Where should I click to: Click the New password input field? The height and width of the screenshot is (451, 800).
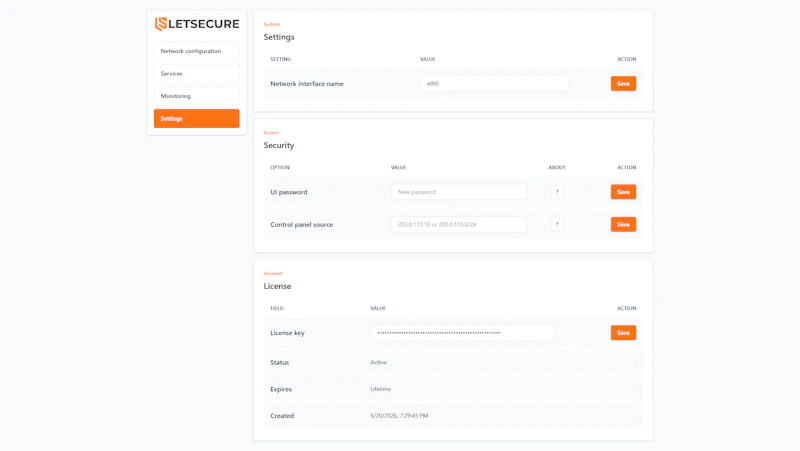pos(458,192)
